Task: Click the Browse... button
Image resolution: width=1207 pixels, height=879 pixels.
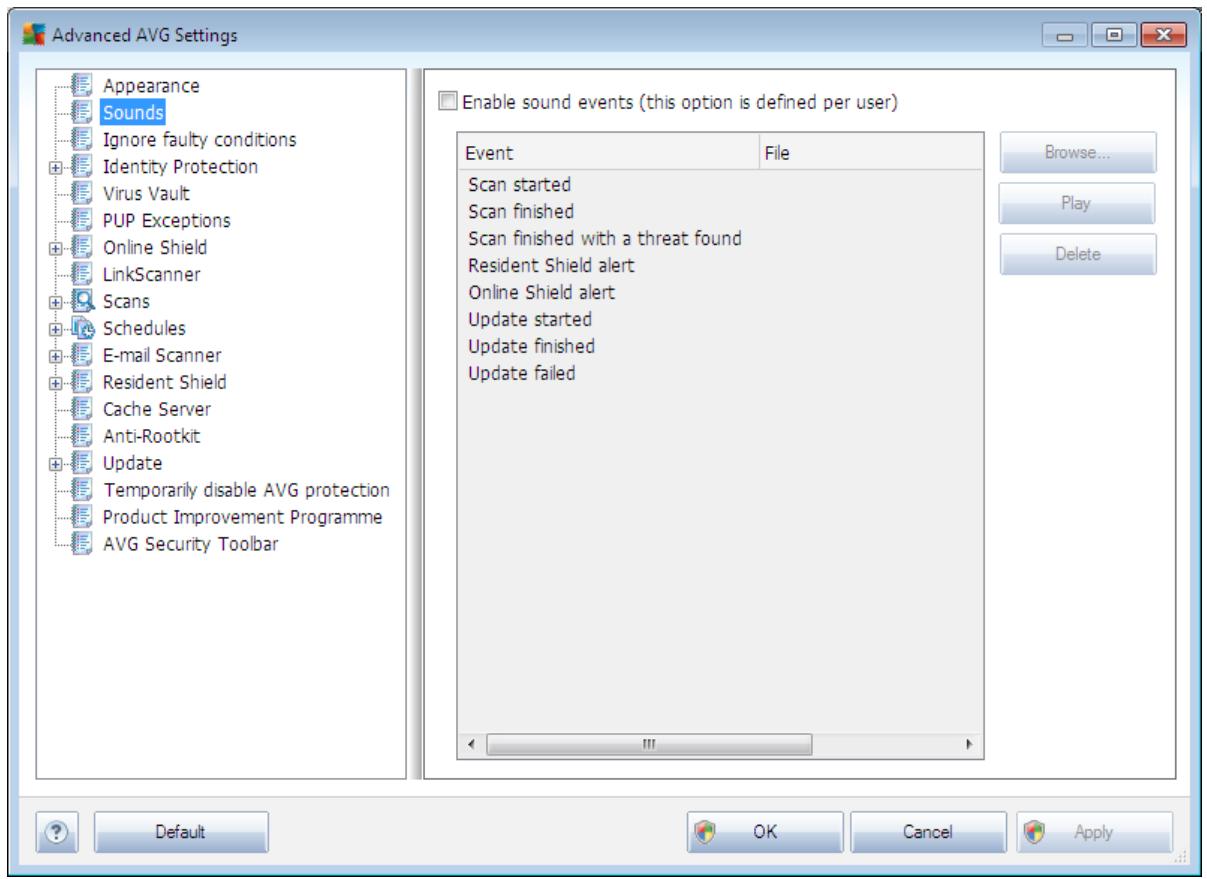Action: (1078, 153)
